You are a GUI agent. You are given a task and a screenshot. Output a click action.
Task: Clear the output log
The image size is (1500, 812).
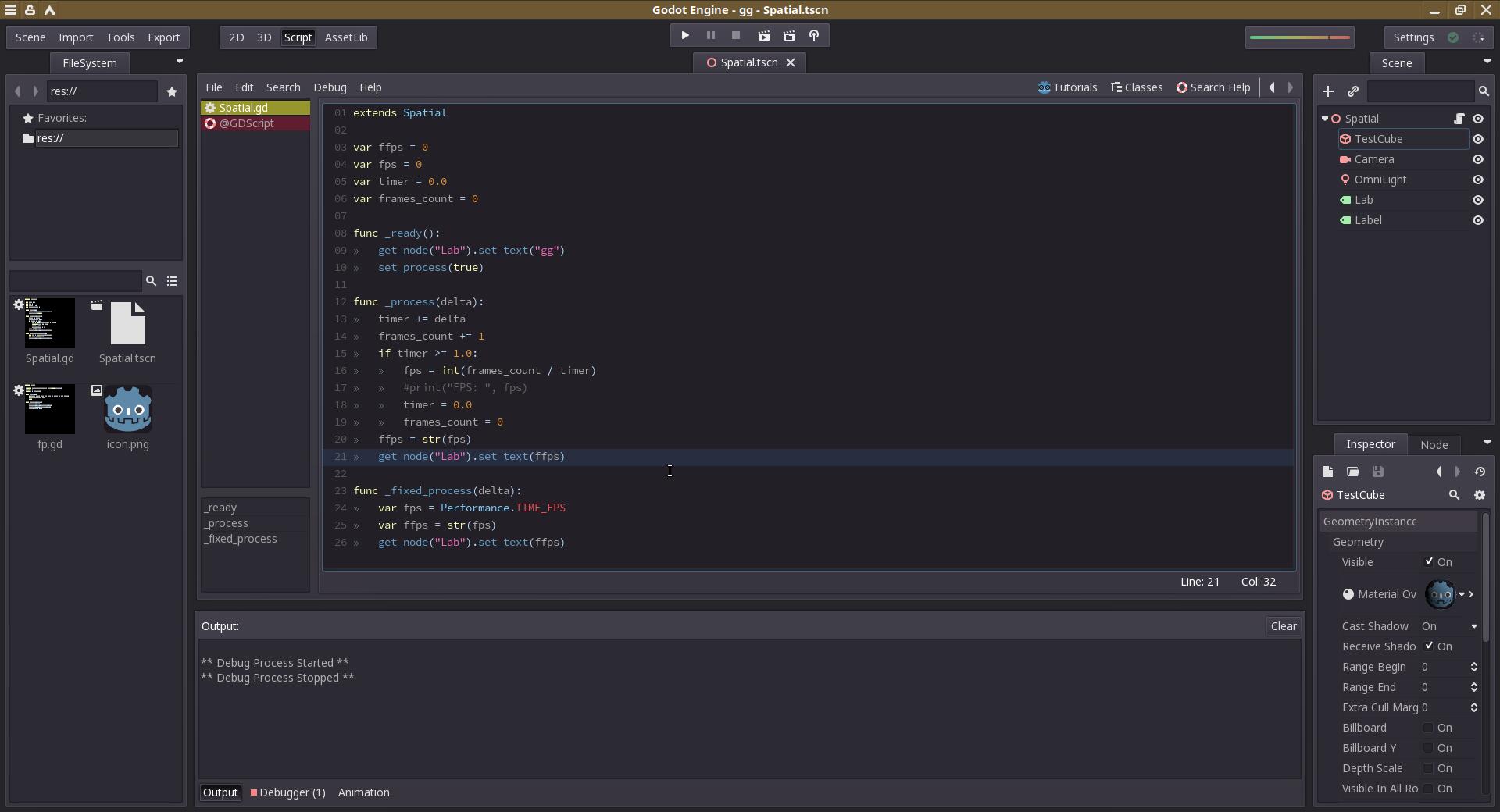pyautogui.click(x=1283, y=626)
